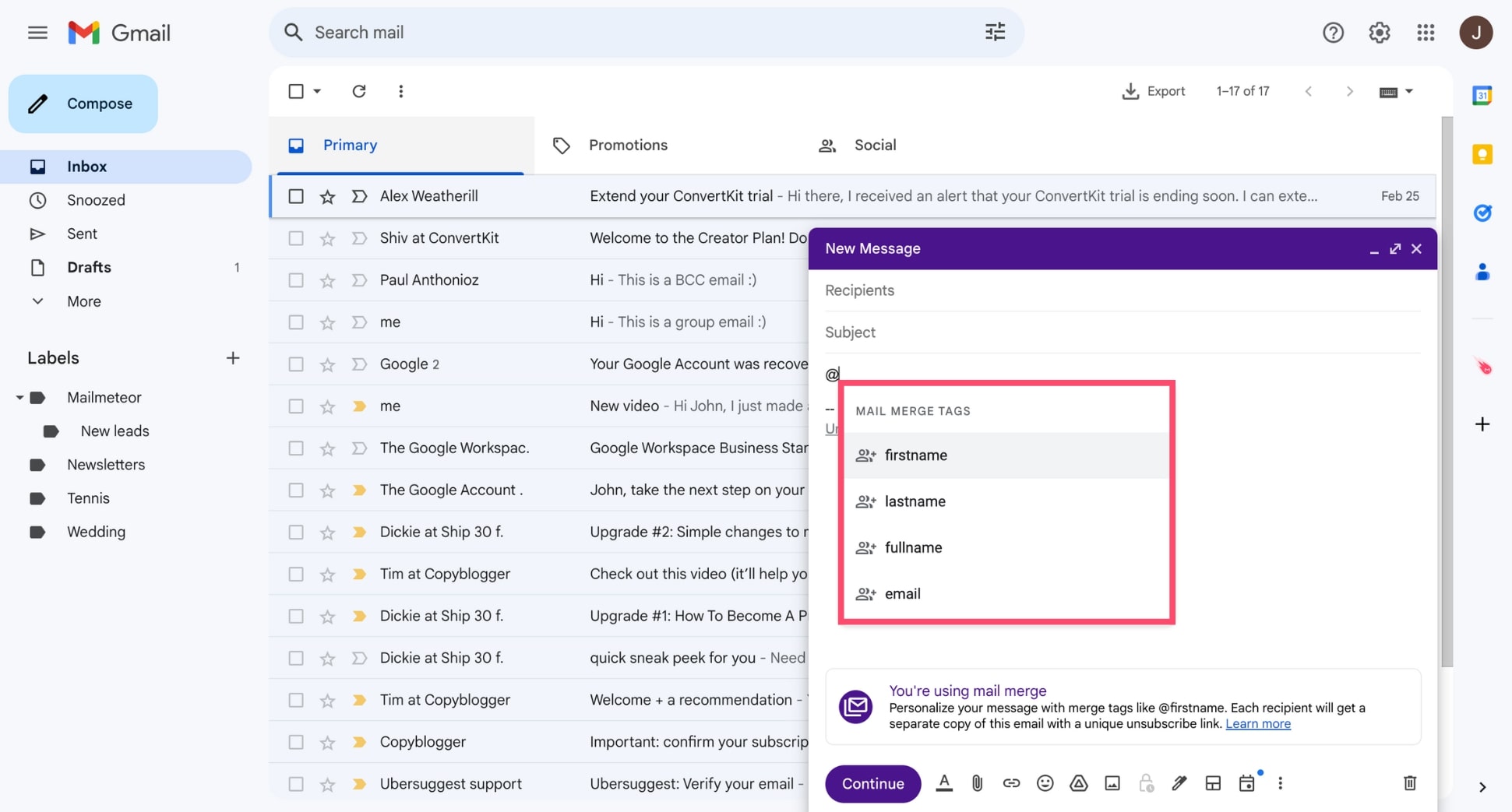The width and height of the screenshot is (1512, 812).
Task: Open the Google apps grid
Action: pyautogui.click(x=1426, y=33)
